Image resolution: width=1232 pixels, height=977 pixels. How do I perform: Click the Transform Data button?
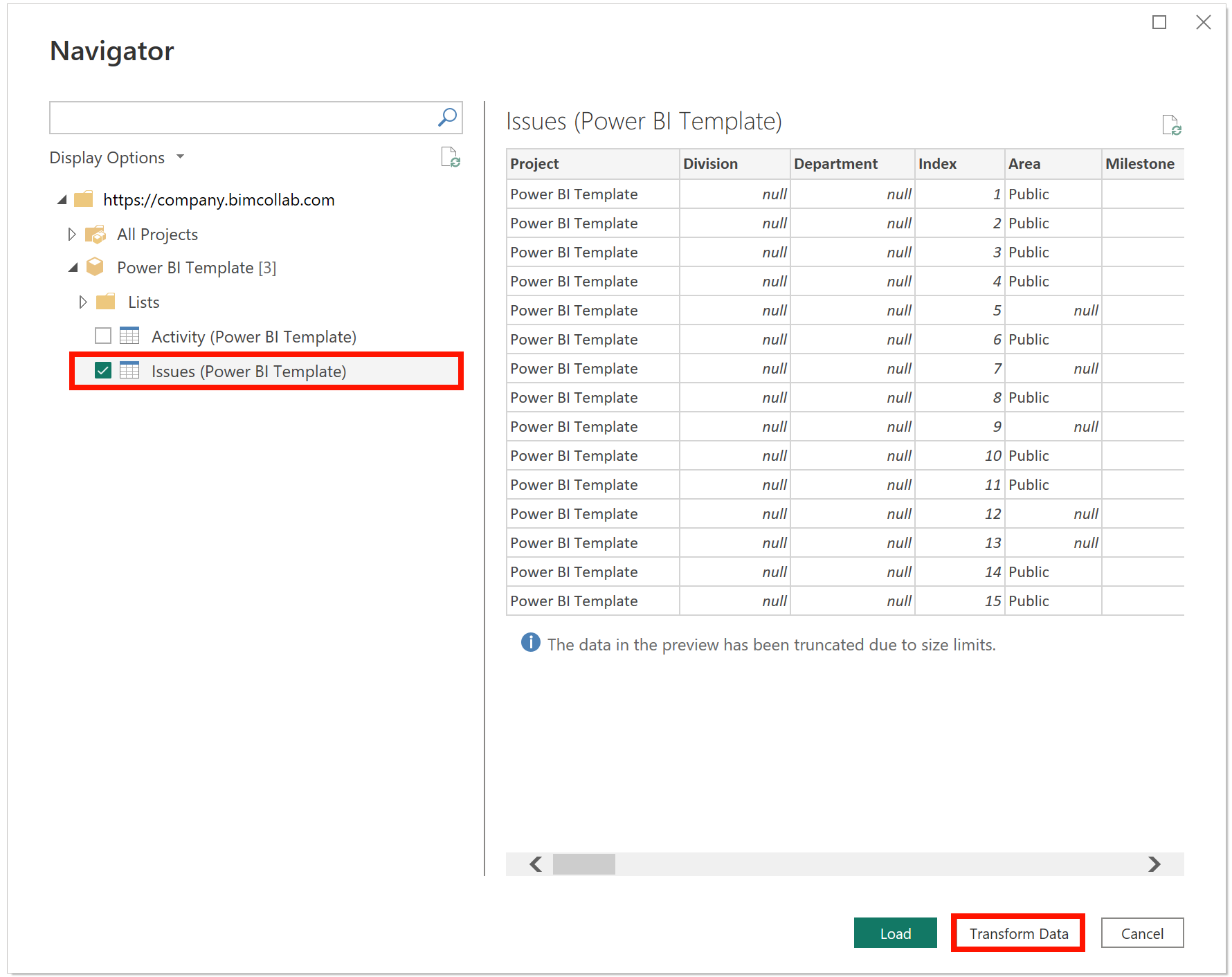tap(1018, 933)
